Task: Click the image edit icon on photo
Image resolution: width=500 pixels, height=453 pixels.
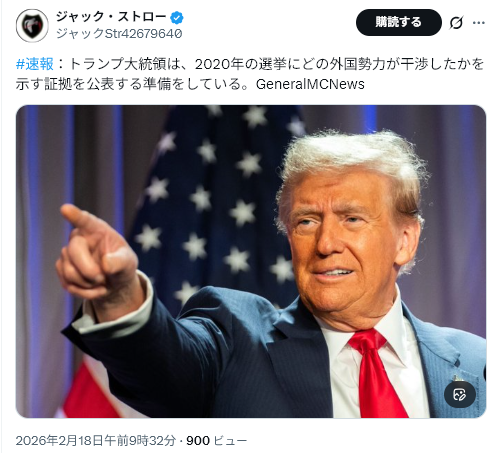Action: point(460,395)
